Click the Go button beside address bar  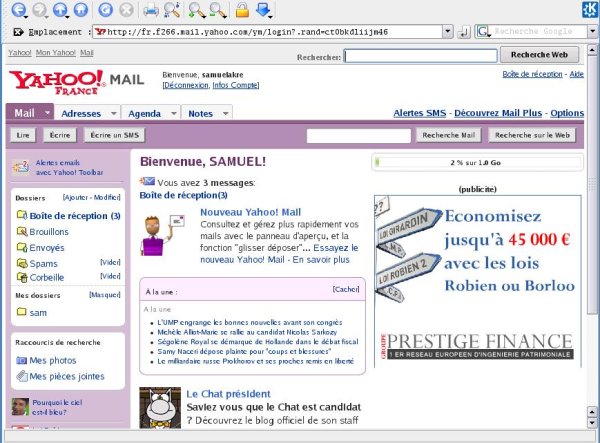click(x=464, y=32)
